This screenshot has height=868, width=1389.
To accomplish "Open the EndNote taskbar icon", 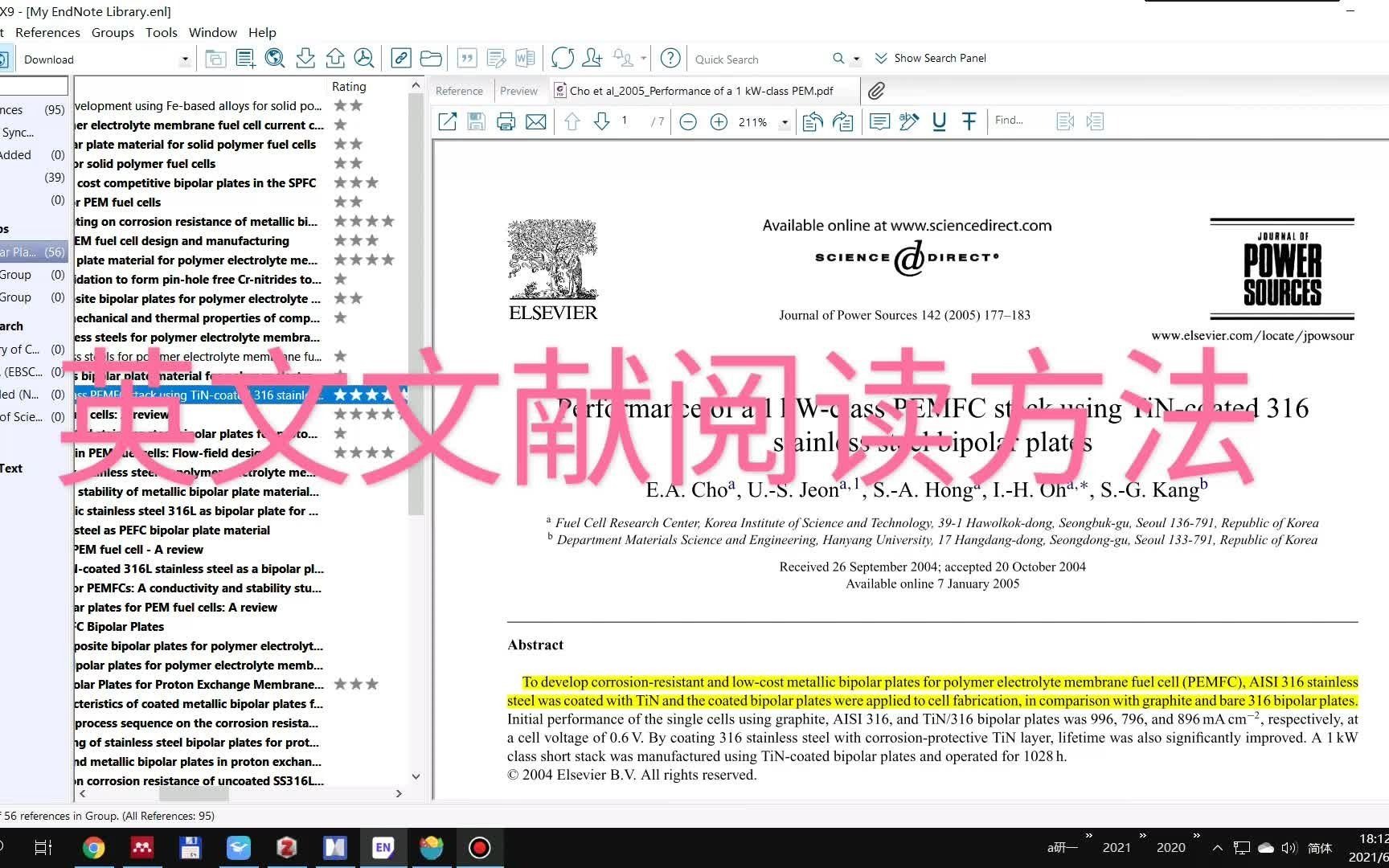I will (383, 848).
